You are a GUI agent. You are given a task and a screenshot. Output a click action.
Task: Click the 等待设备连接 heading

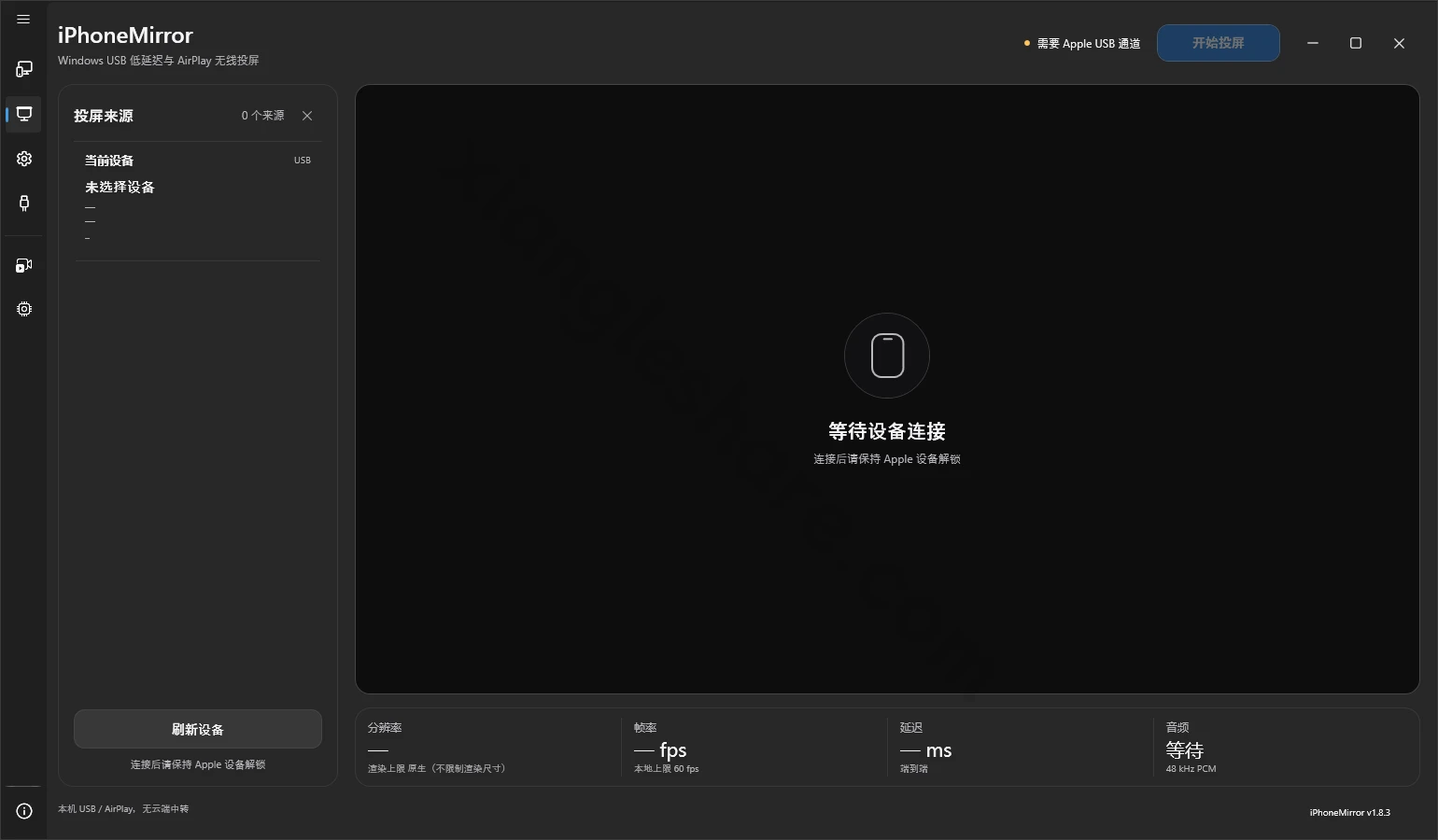pyautogui.click(x=887, y=431)
